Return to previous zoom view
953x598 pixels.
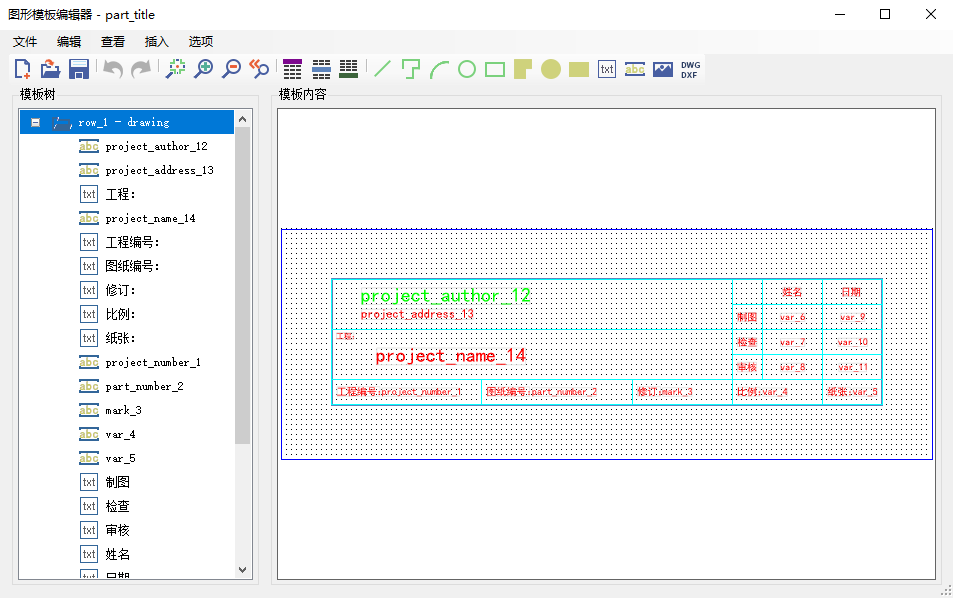[260, 69]
